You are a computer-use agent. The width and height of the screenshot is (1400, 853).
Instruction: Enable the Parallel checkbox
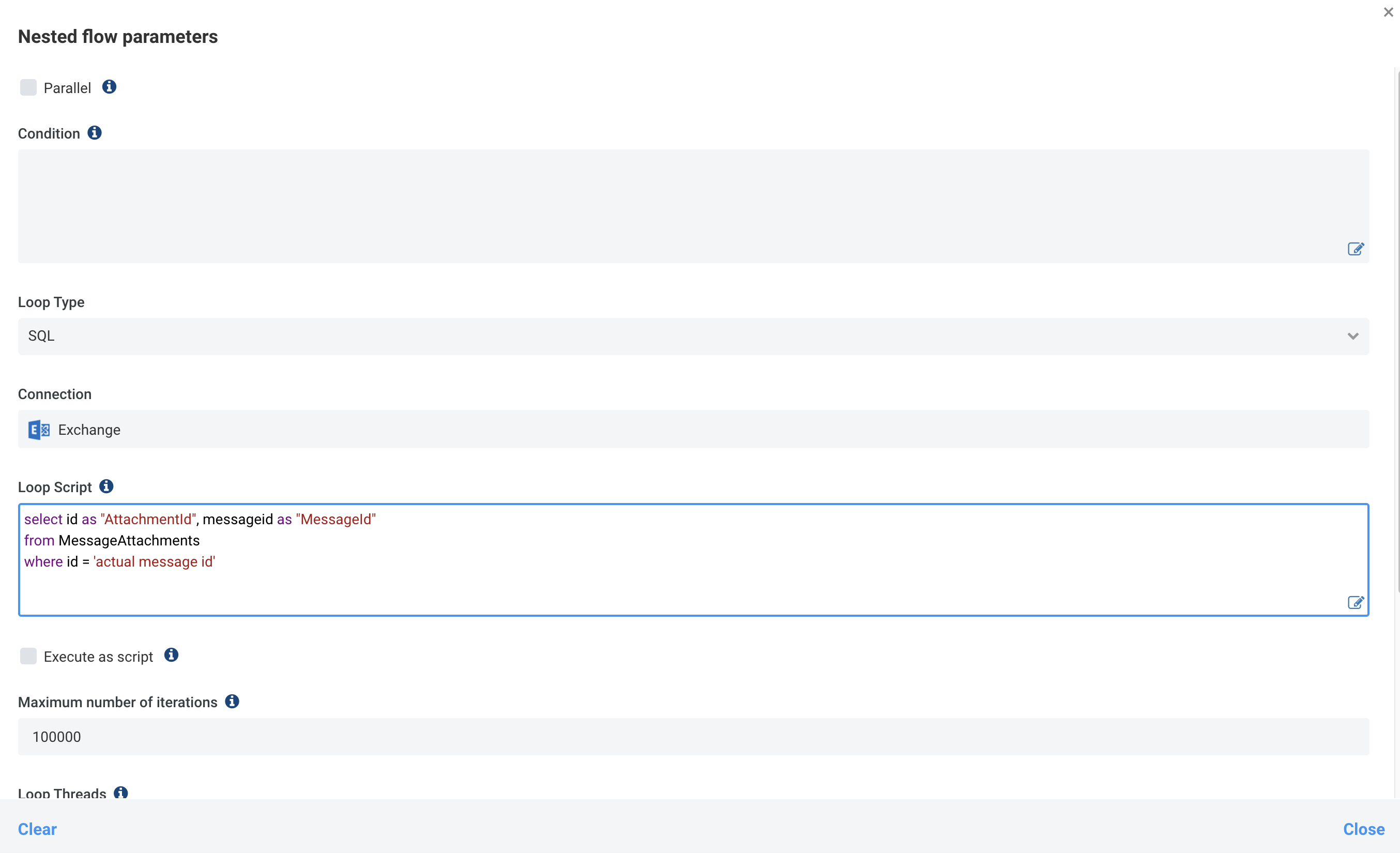[x=28, y=87]
